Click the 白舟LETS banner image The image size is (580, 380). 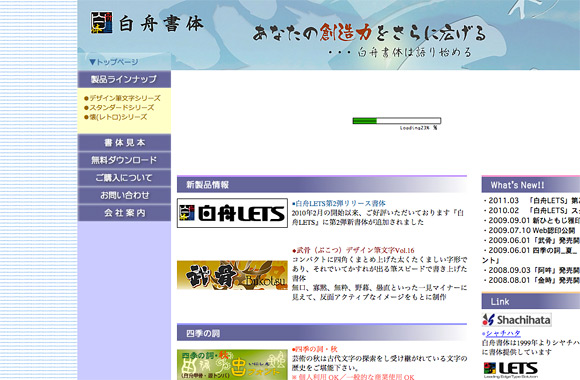click(232, 213)
